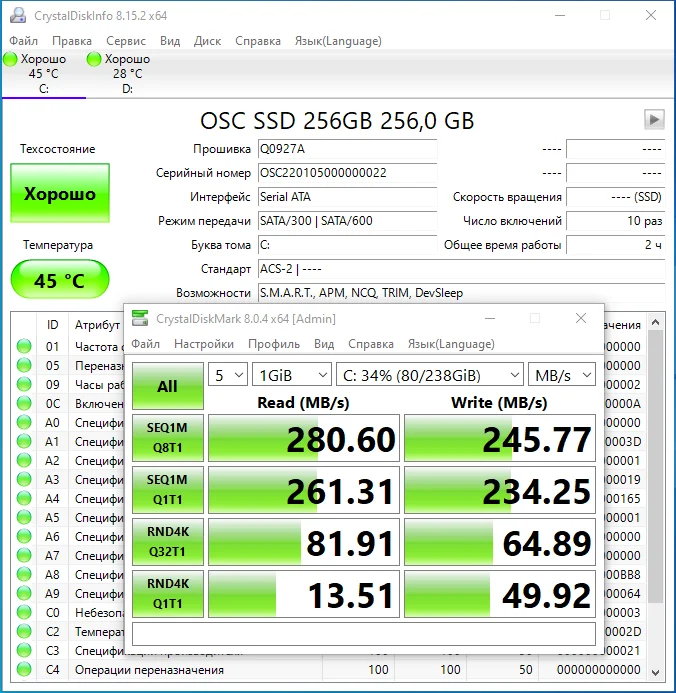The height and width of the screenshot is (693, 676).
Task: Open Файл menu in CrystalDiskInfo
Action: [23, 41]
